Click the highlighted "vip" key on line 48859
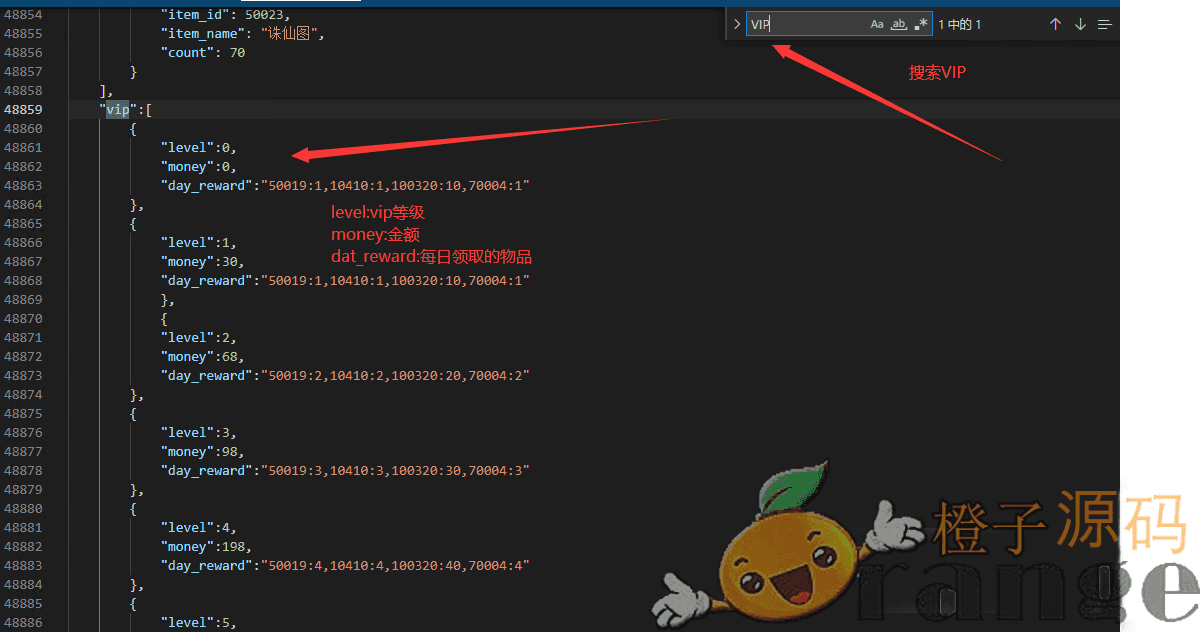 tap(118, 110)
